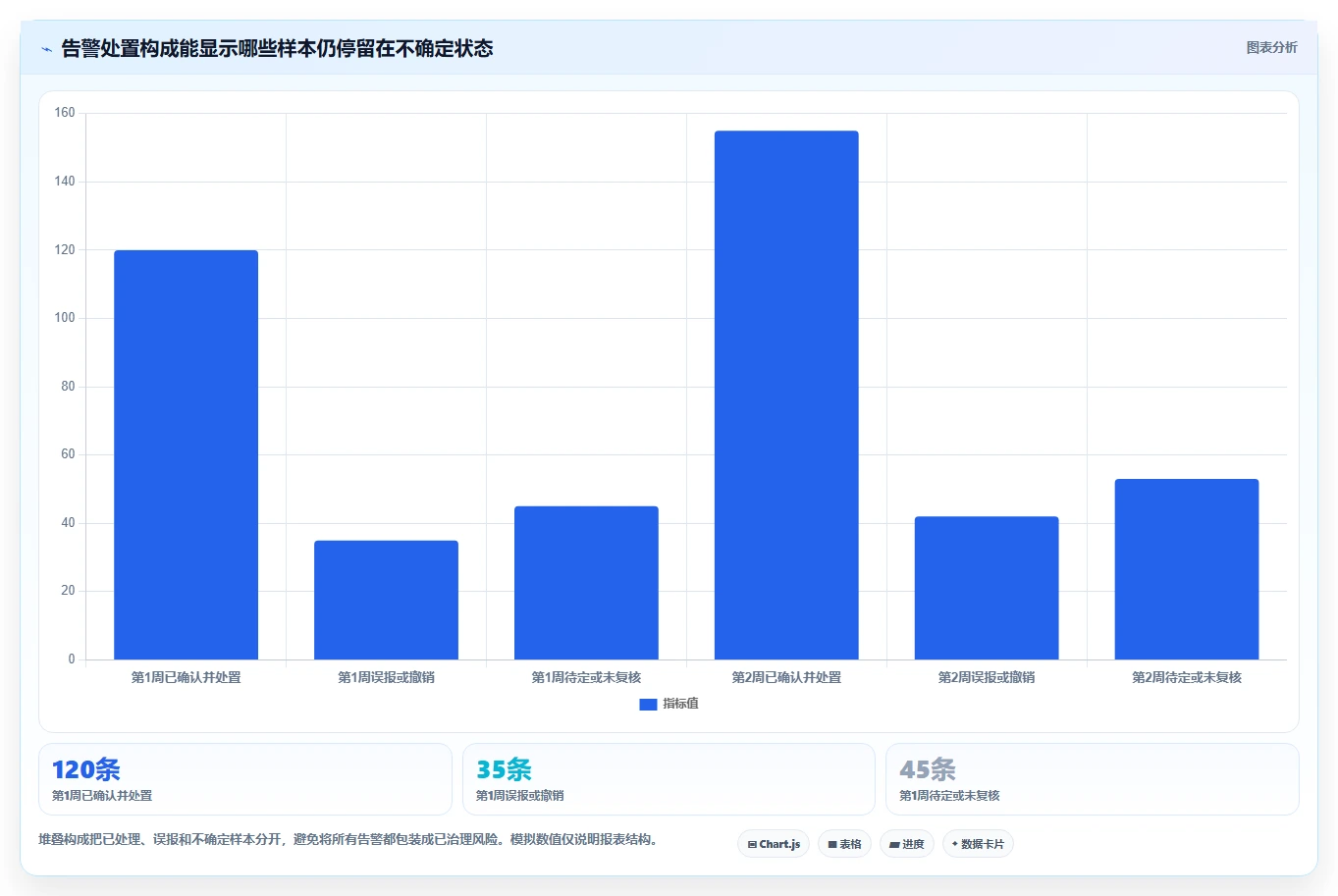This screenshot has width=1338, height=896.
Task: Click the 指标值 legend label
Action: pyautogui.click(x=680, y=704)
